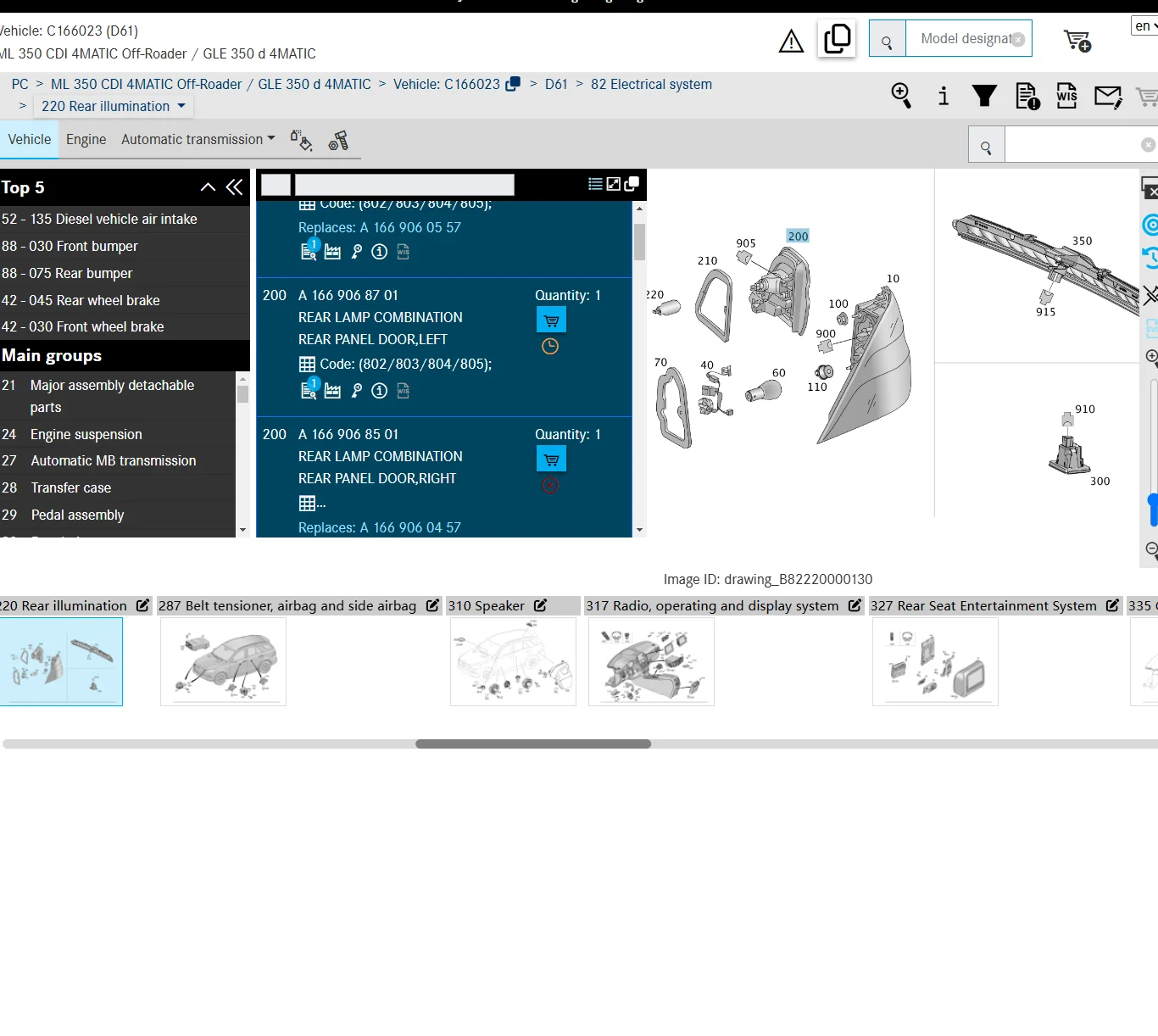Open the shopping cart with plus icon
Screen dimensions: 1158x1036
tap(1077, 41)
